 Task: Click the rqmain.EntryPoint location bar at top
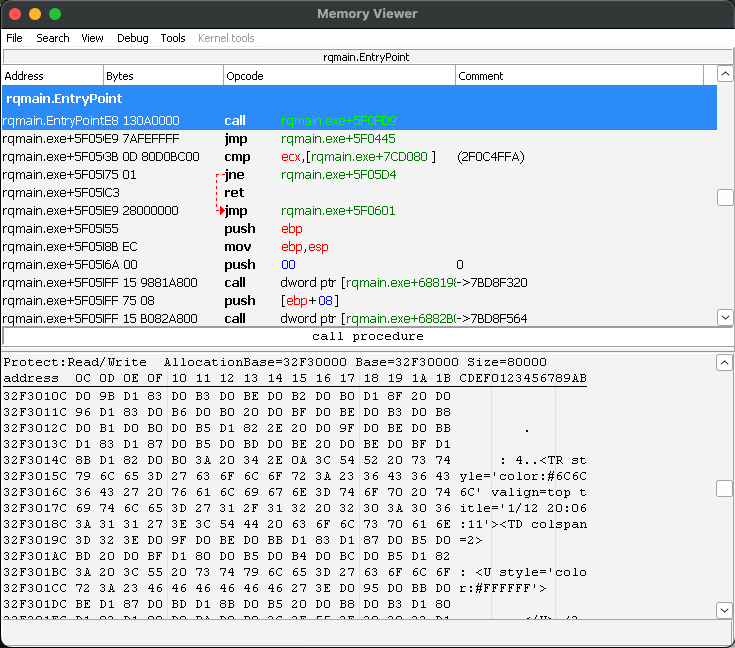coord(366,57)
